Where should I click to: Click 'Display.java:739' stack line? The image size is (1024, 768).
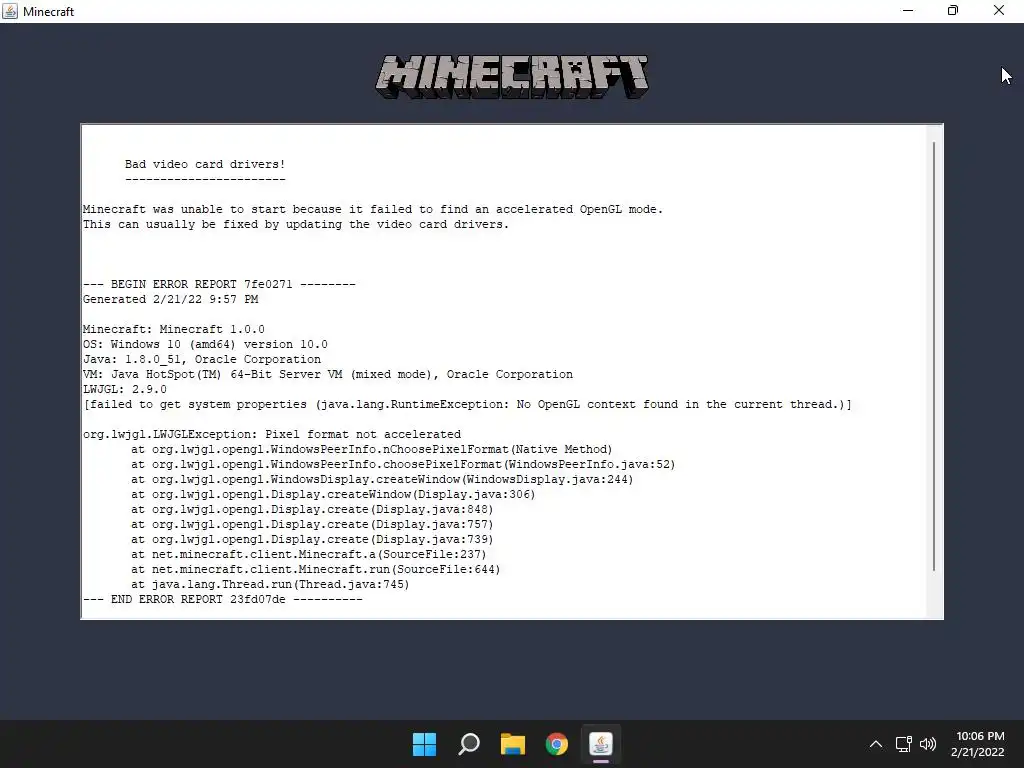tap(312, 539)
